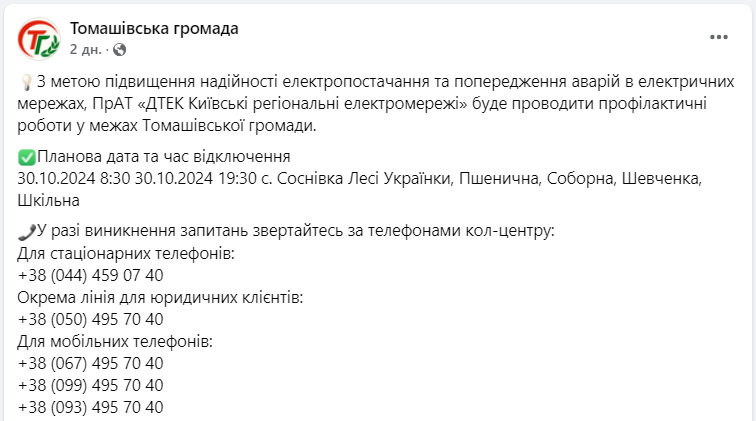
Task: Click "Окрема лінія для юридичних клієнтів:" text
Action: (160, 298)
